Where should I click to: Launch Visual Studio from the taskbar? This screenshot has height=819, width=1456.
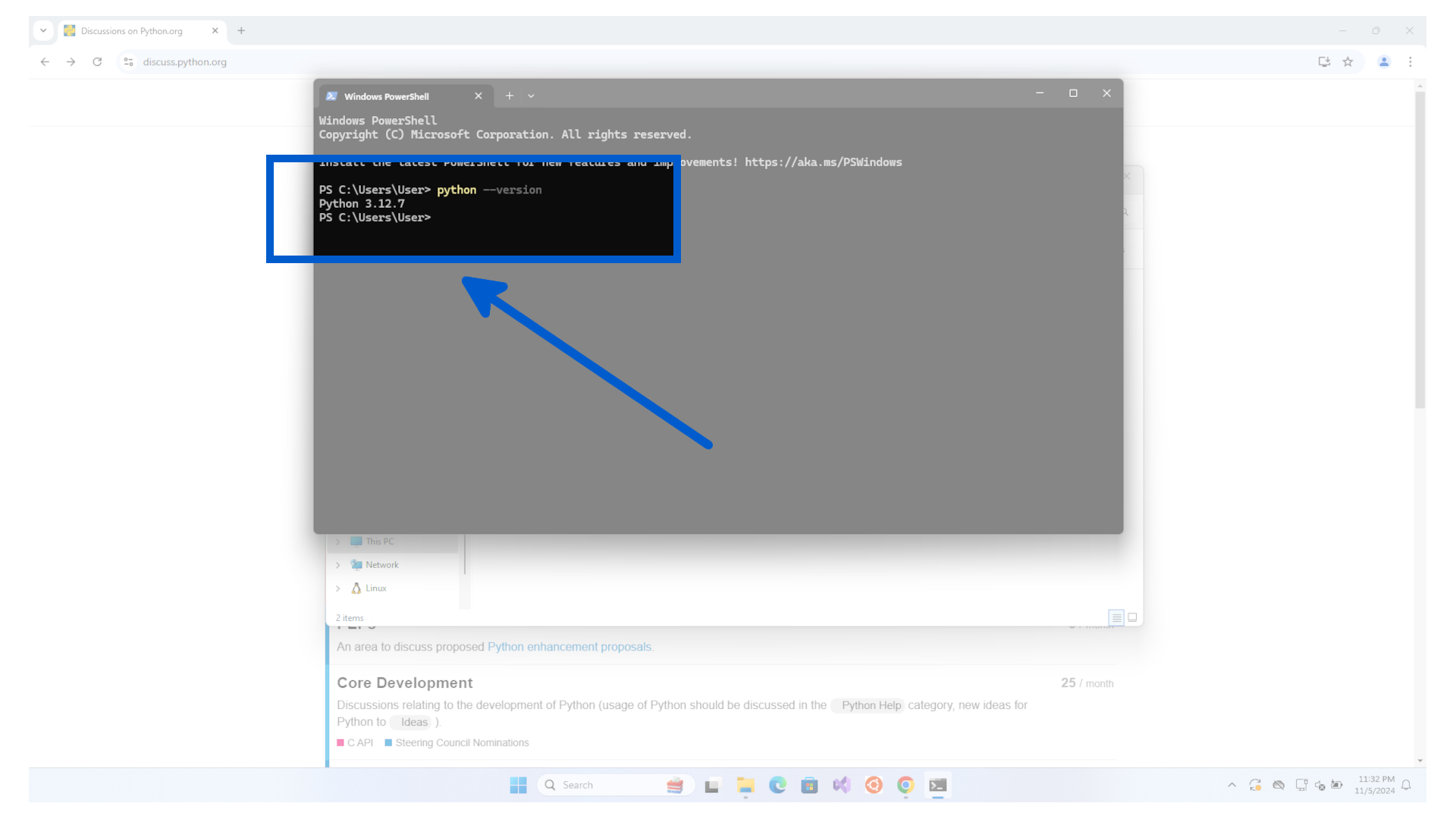click(841, 785)
